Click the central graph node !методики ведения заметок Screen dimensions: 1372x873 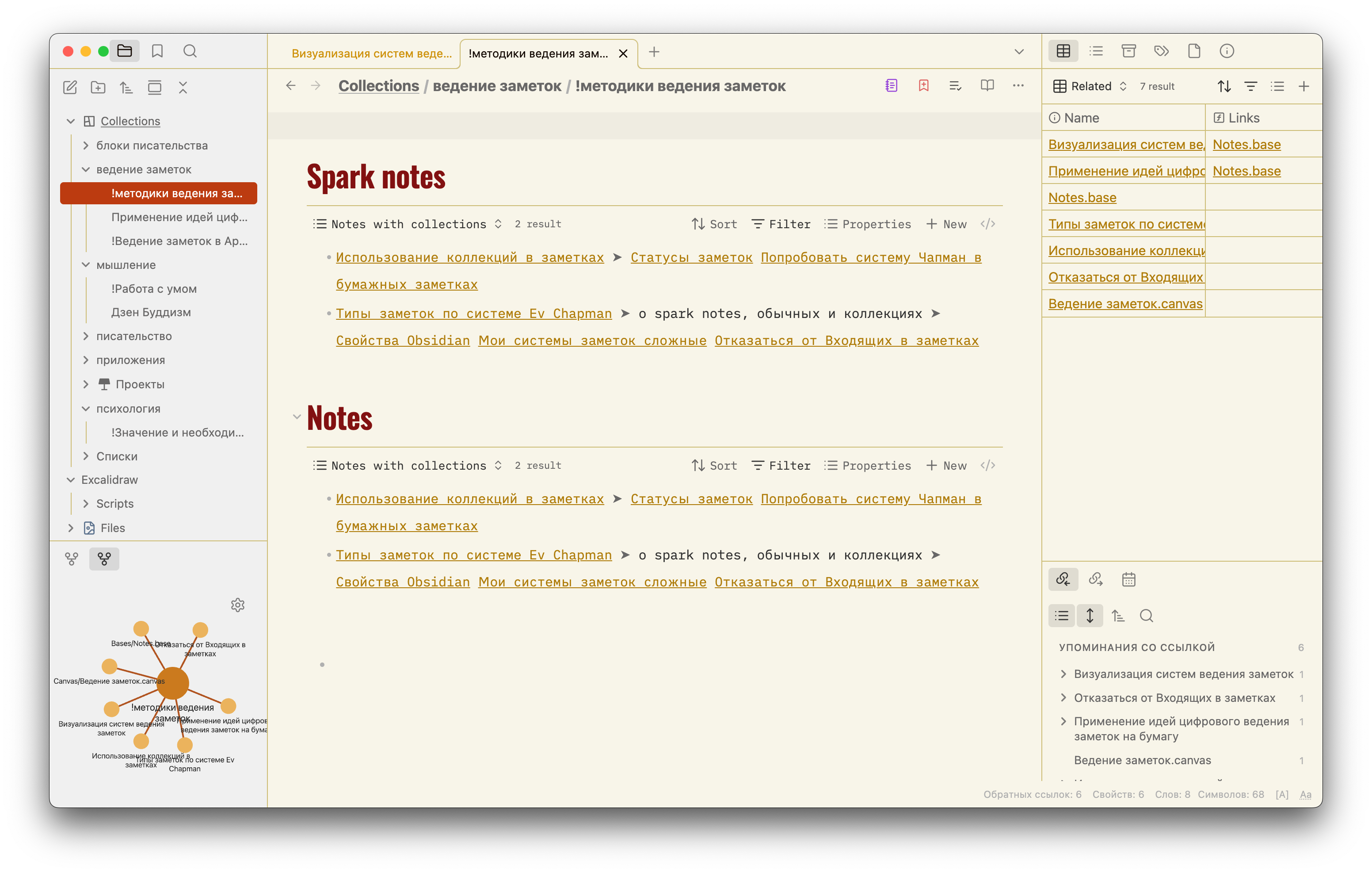[x=172, y=682]
